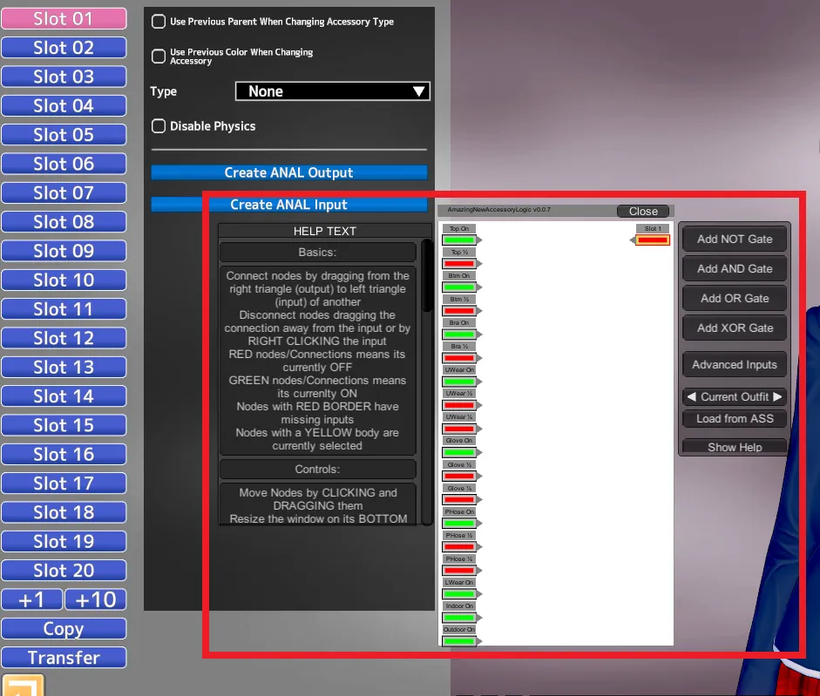
Task: Check the Disable Physics checkbox
Action: [x=158, y=126]
